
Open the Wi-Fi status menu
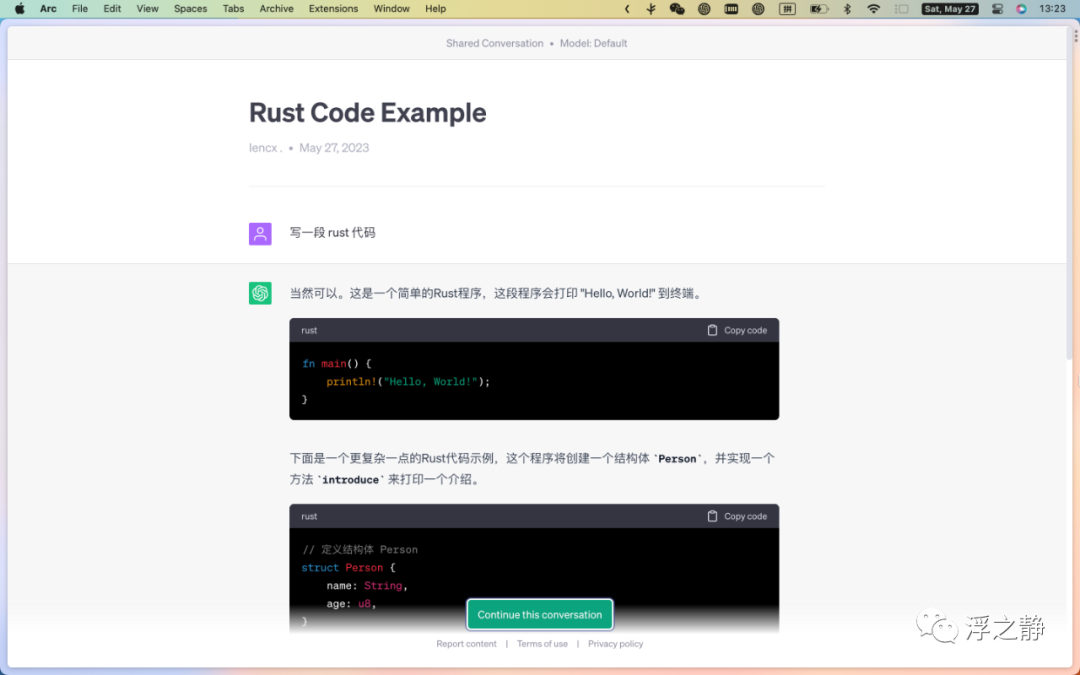point(873,9)
